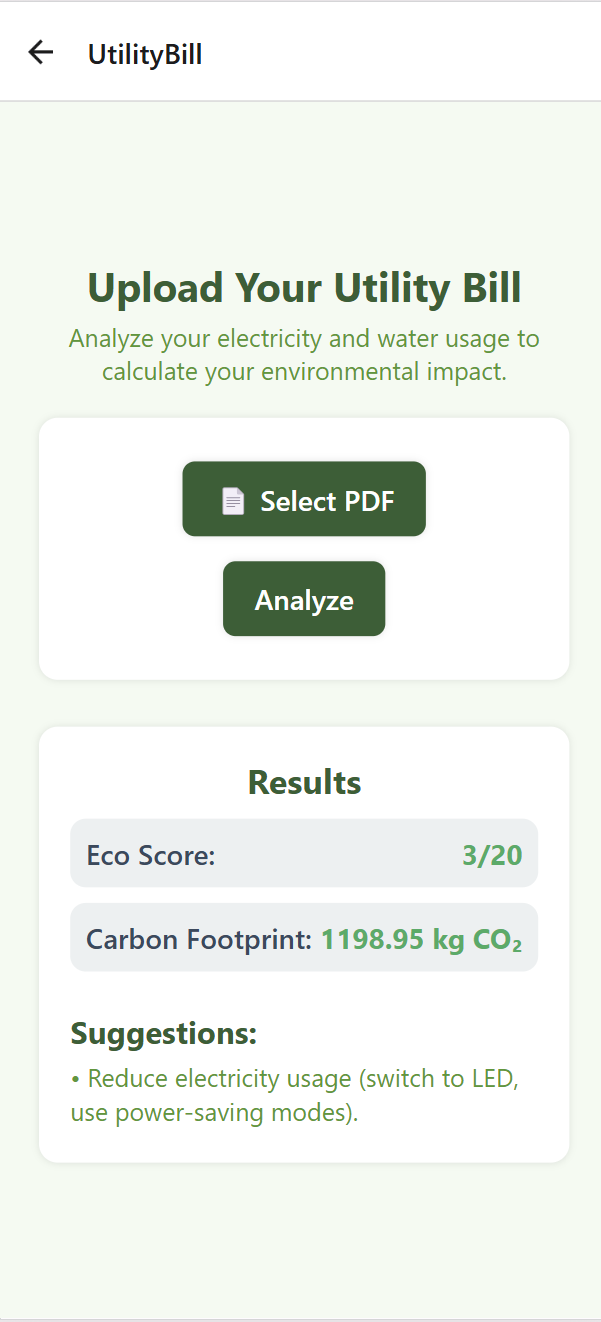Click the 'Reduce electricity usage' suggestion line
The height and width of the screenshot is (1322, 601).
click(x=304, y=1079)
